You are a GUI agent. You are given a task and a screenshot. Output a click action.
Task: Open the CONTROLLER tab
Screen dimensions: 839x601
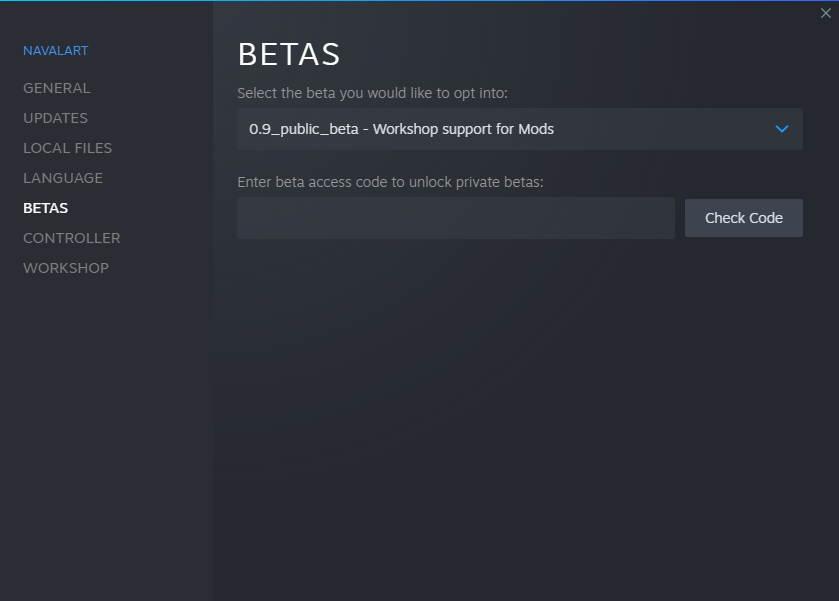pyautogui.click(x=72, y=238)
